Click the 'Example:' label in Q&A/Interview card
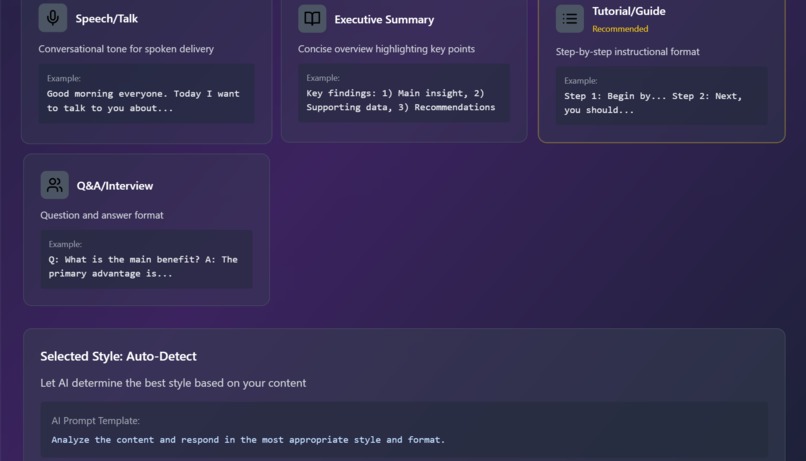The width and height of the screenshot is (806, 461). (x=65, y=244)
